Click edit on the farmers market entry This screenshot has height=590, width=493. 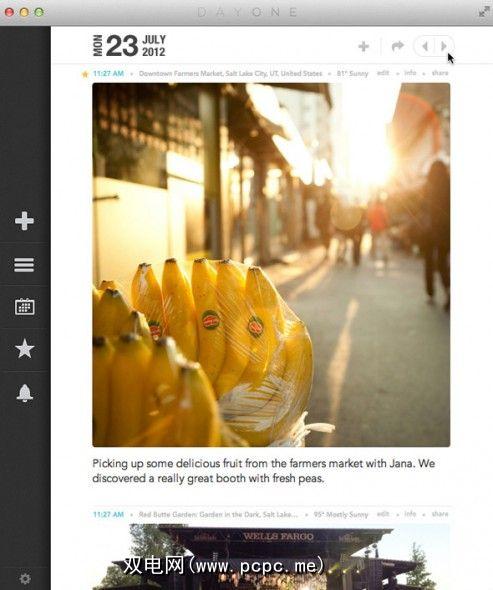point(383,73)
